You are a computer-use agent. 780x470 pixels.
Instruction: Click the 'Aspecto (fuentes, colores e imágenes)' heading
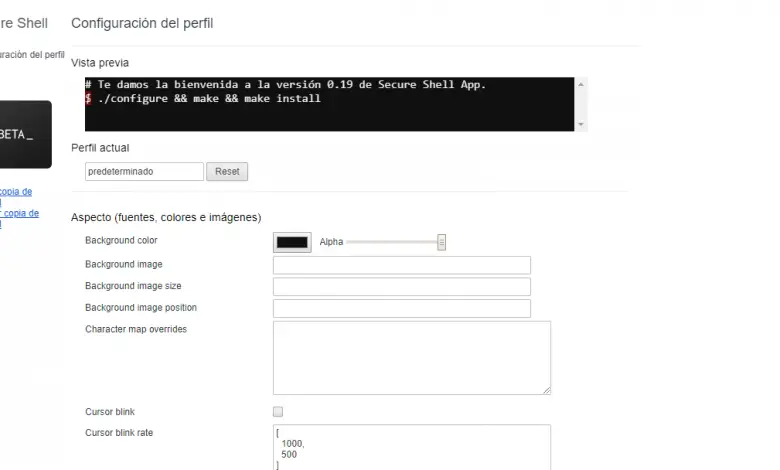[x=166, y=217]
